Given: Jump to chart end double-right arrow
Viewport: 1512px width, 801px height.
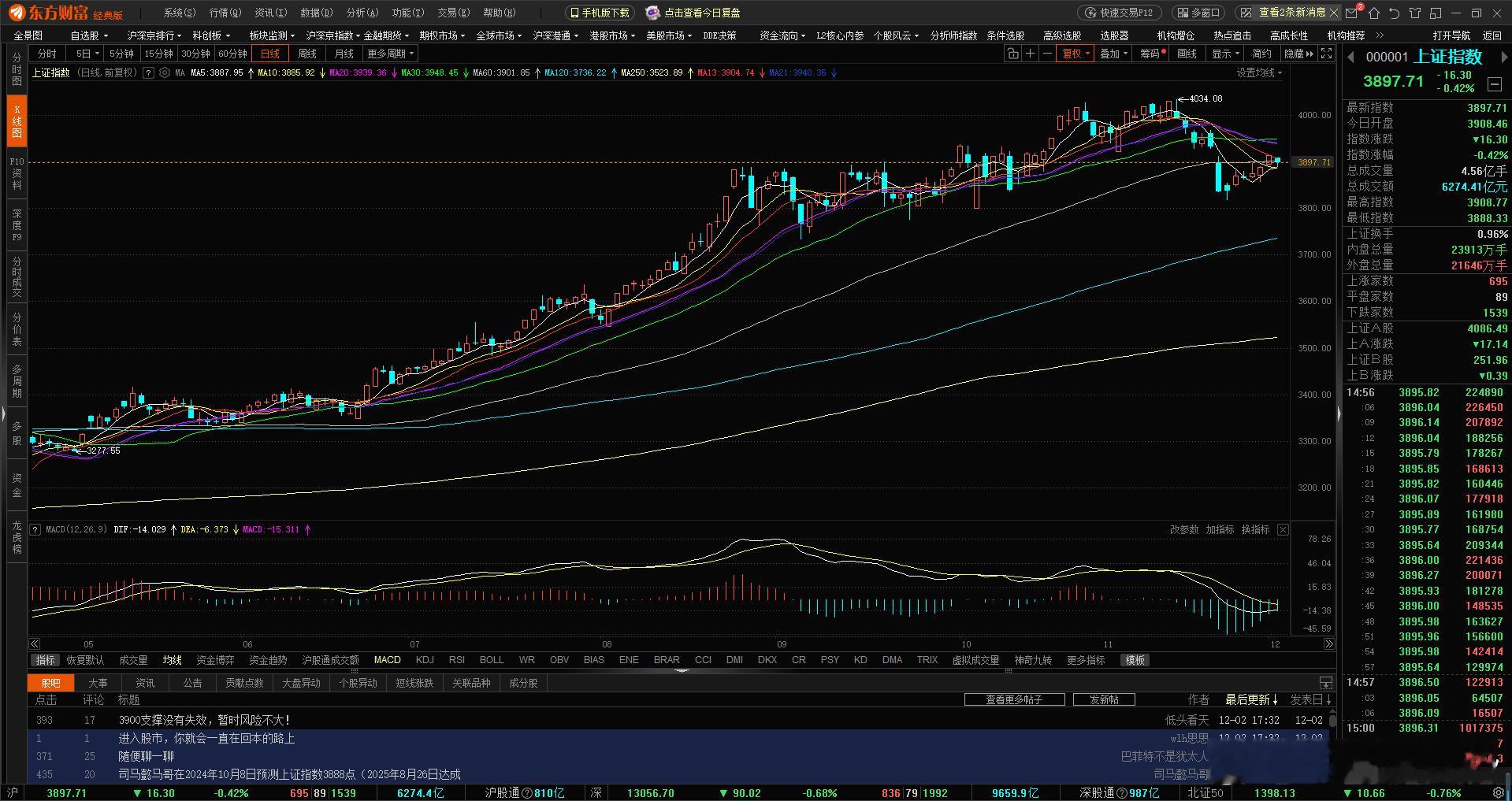Looking at the screenshot, I should 1329,643.
